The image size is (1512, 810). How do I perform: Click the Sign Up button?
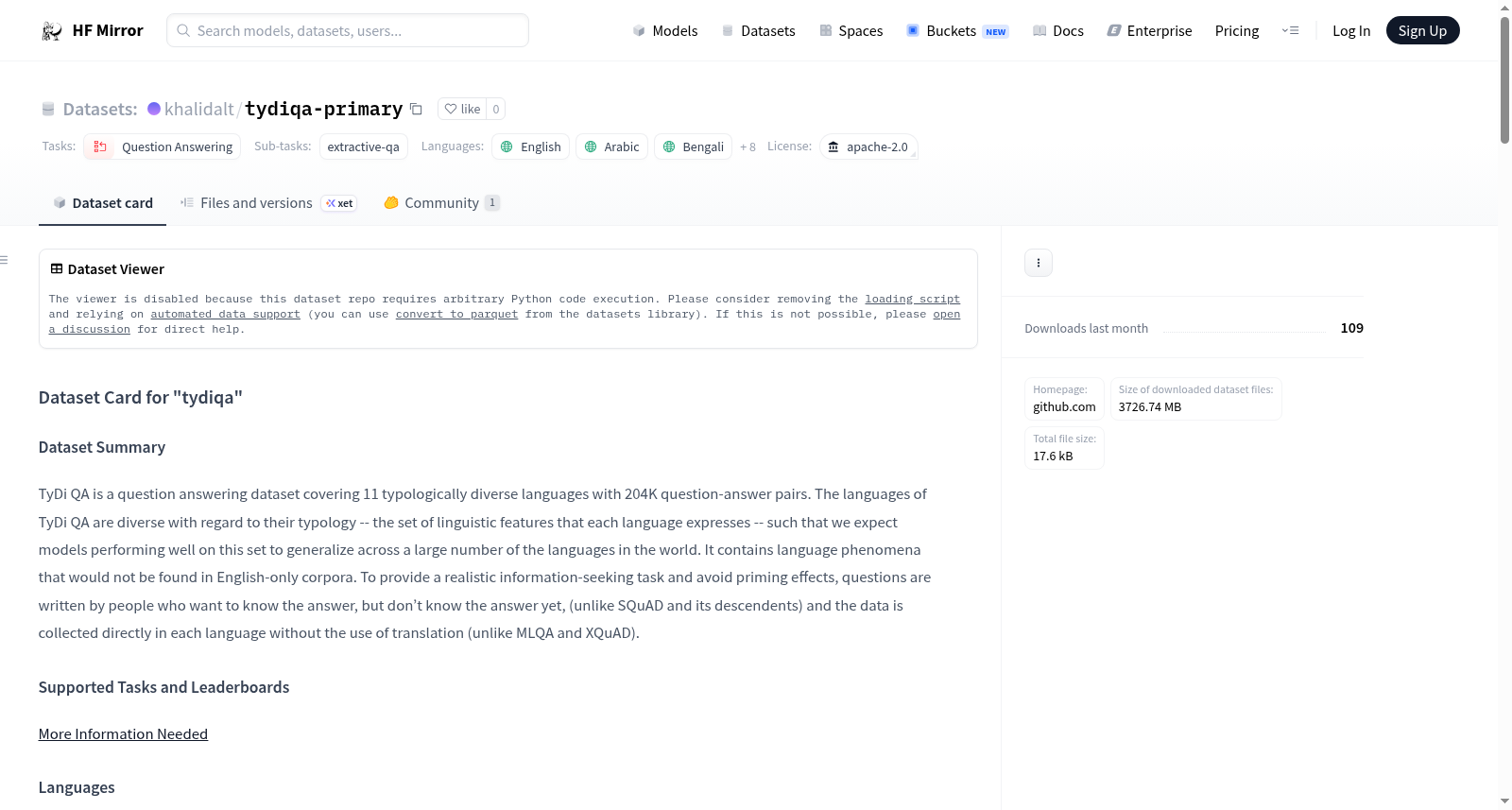point(1422,31)
